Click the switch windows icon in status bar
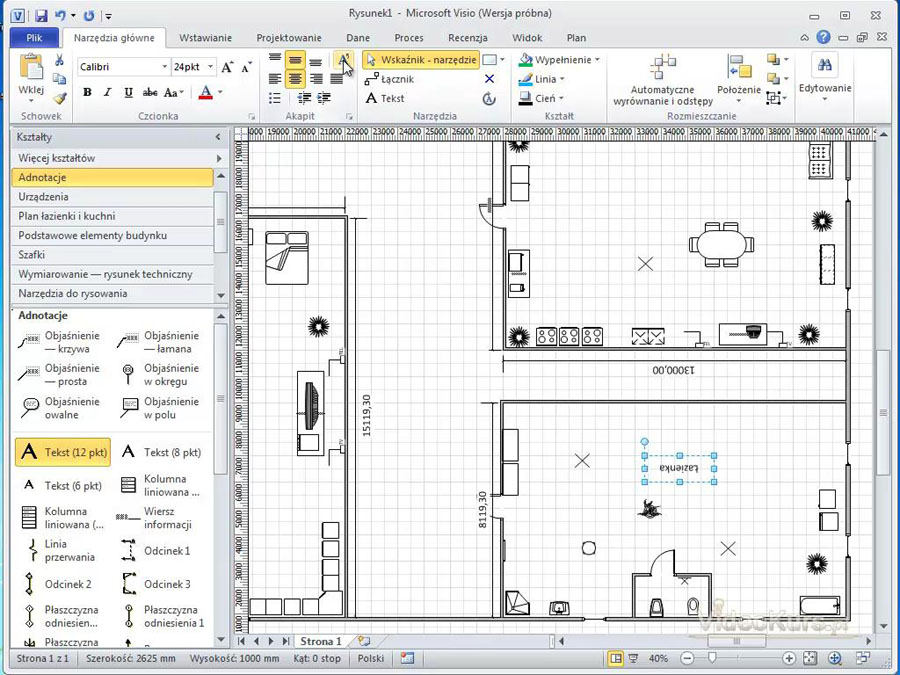The width and height of the screenshot is (900, 675). pos(862,658)
